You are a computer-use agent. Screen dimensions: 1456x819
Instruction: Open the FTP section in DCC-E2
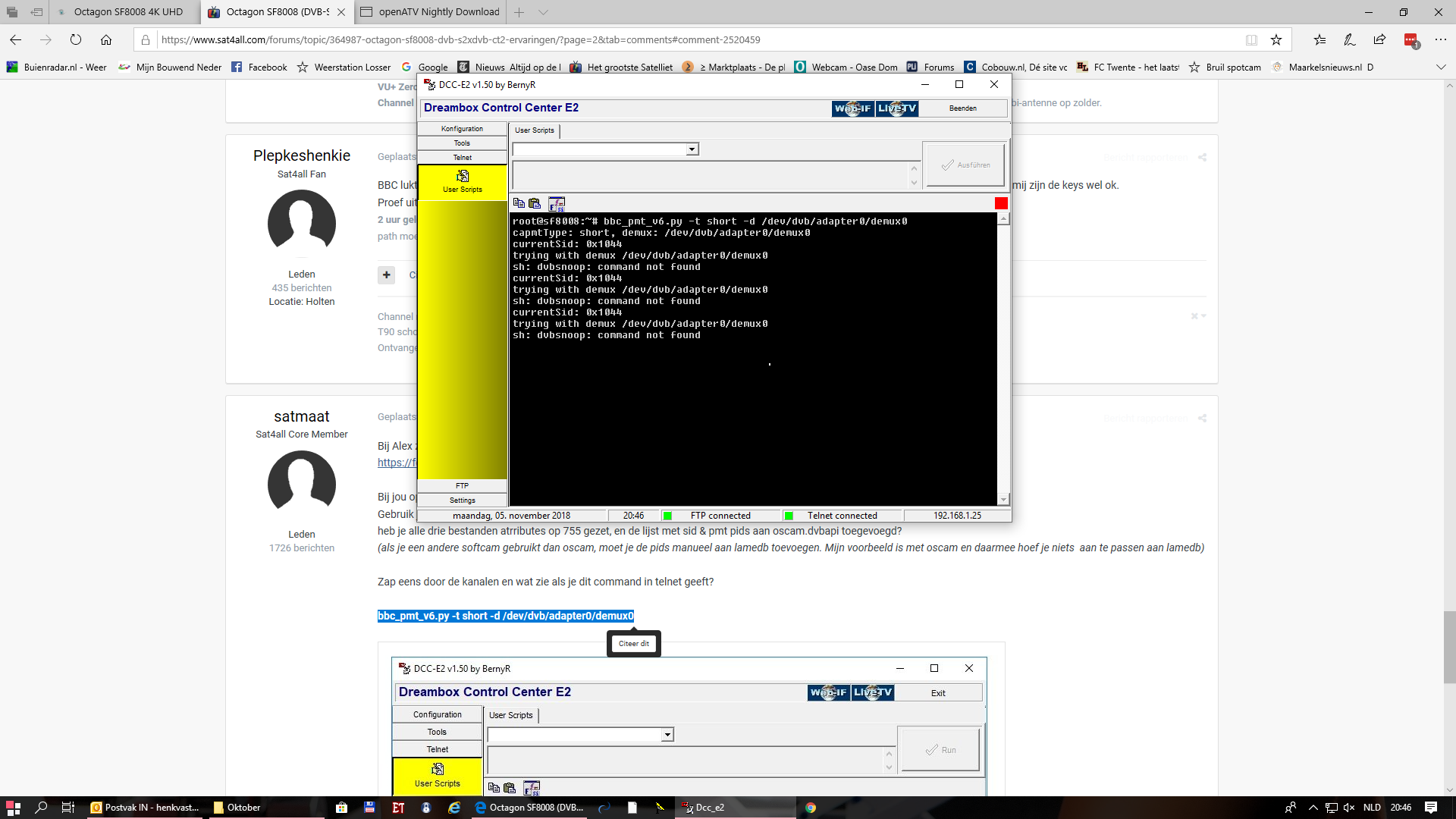tap(462, 486)
